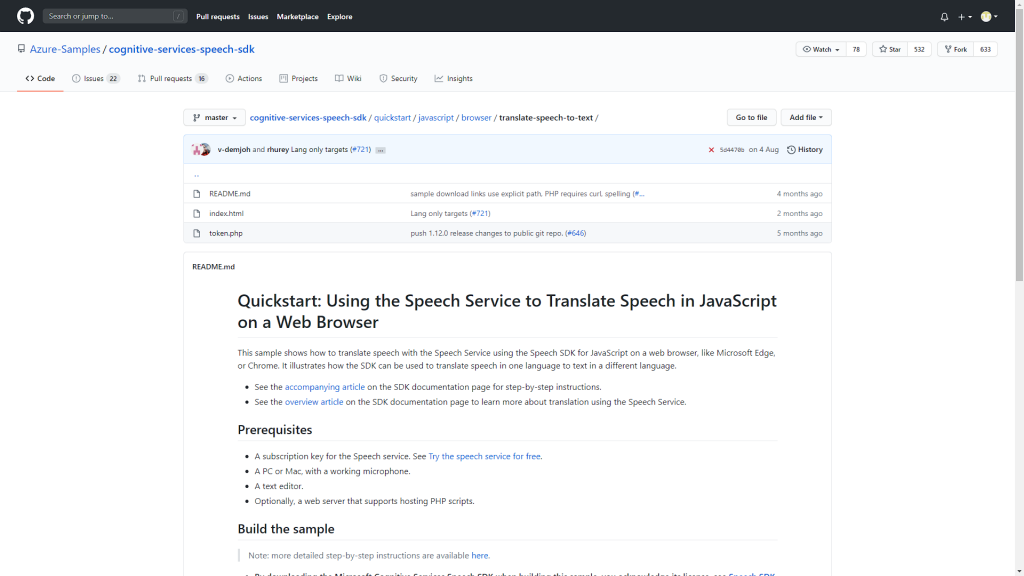The image size is (1024, 576).
Task: Open #646 link in the token.php row
Action: pos(575,233)
